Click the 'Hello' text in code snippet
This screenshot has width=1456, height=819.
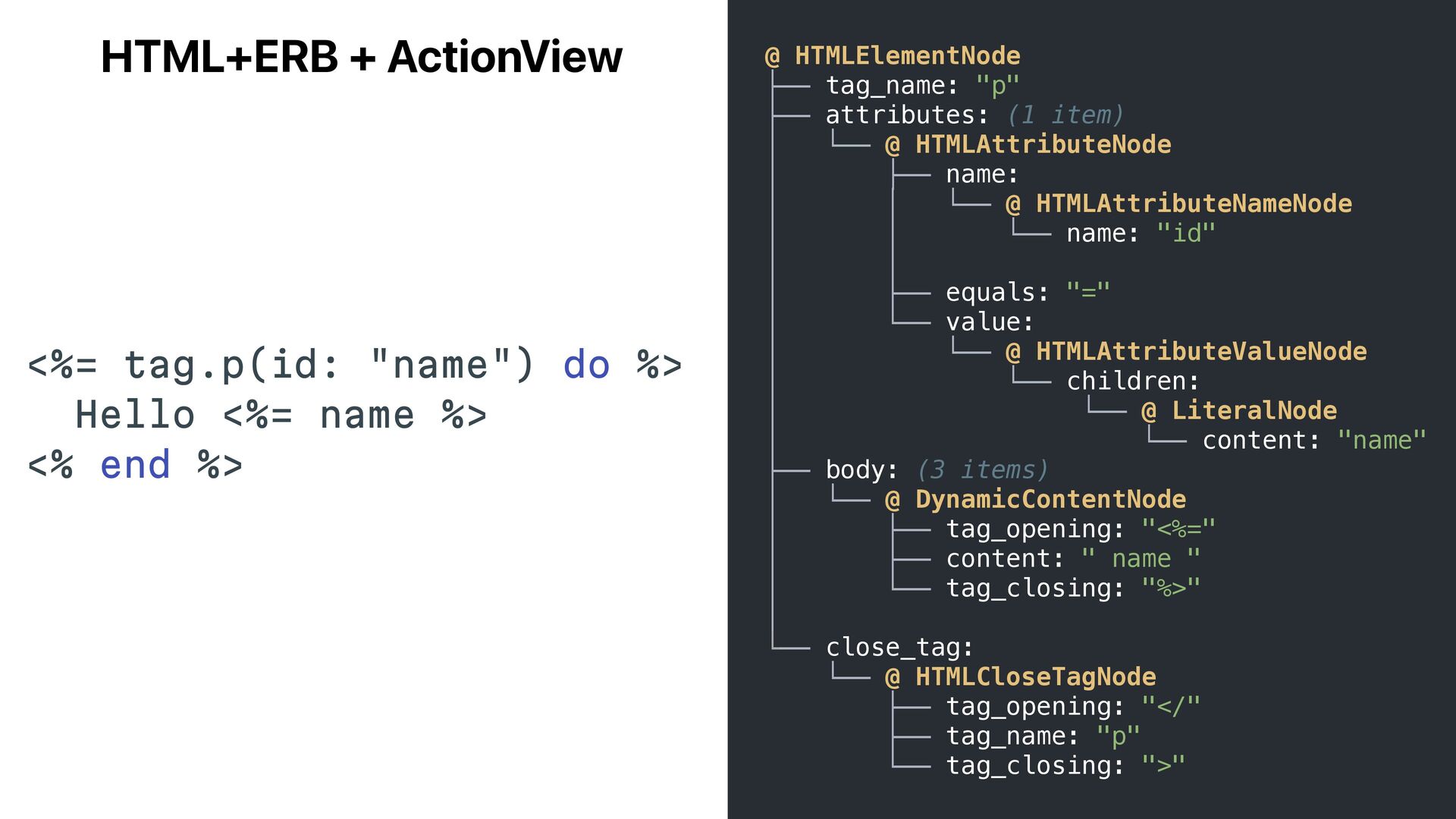tap(135, 416)
